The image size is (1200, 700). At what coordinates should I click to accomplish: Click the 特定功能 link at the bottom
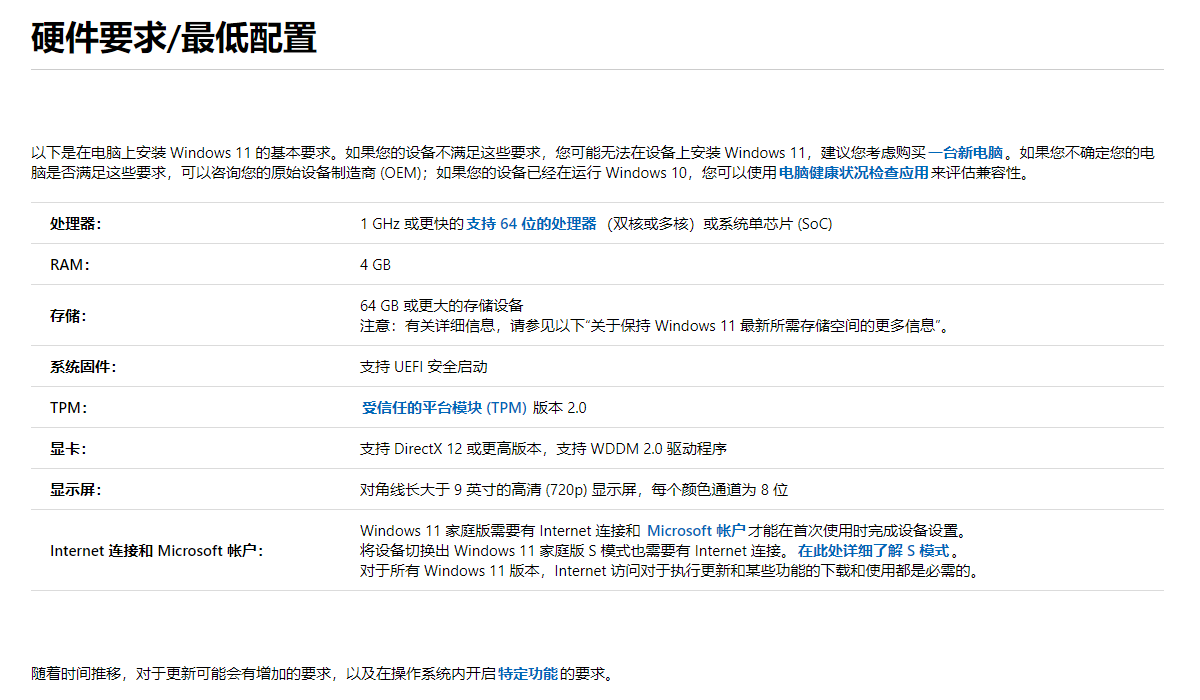click(528, 674)
